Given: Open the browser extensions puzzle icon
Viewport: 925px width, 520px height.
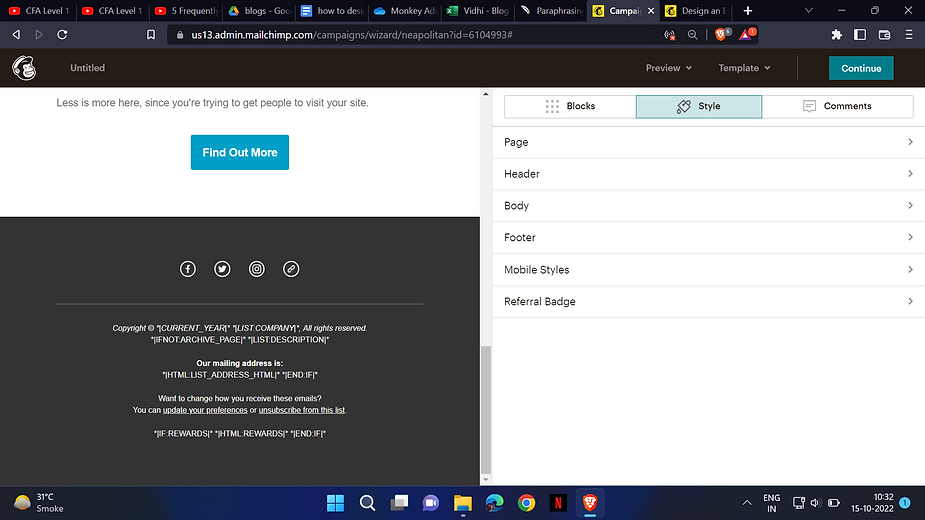Looking at the screenshot, I should (x=836, y=34).
